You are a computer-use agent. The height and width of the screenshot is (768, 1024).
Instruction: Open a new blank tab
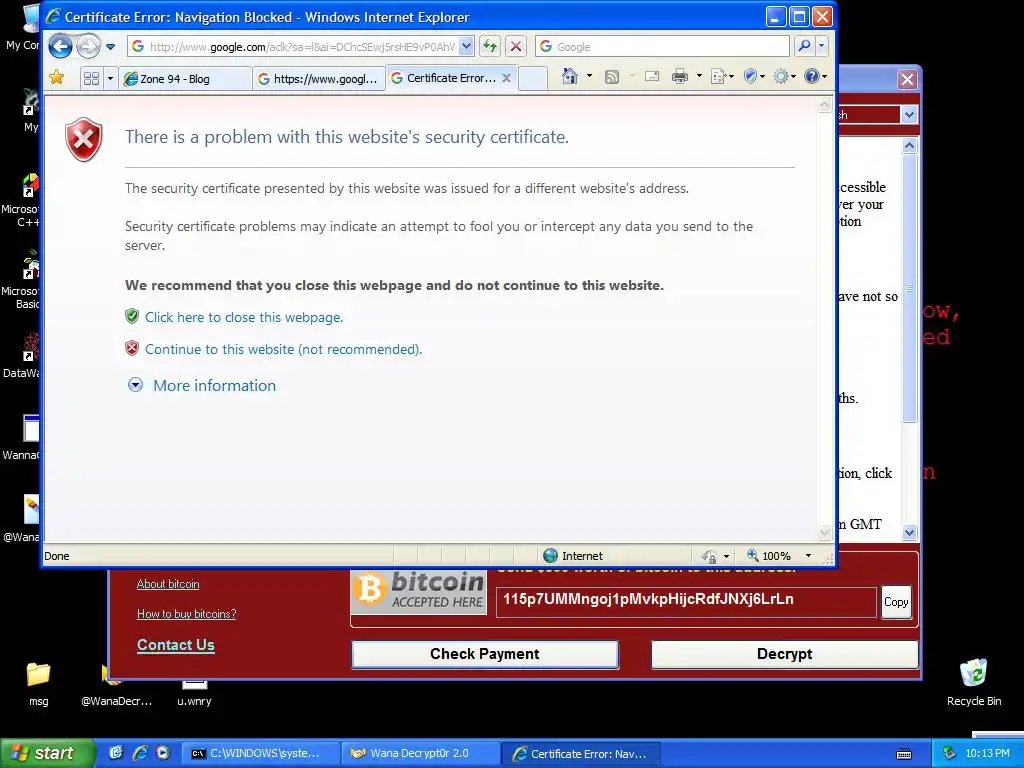pyautogui.click(x=533, y=78)
